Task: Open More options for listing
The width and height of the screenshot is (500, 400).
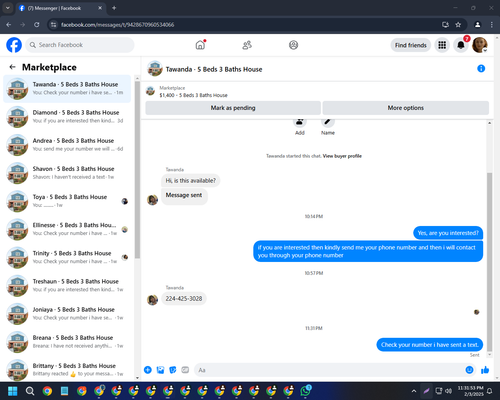Action: tap(406, 108)
